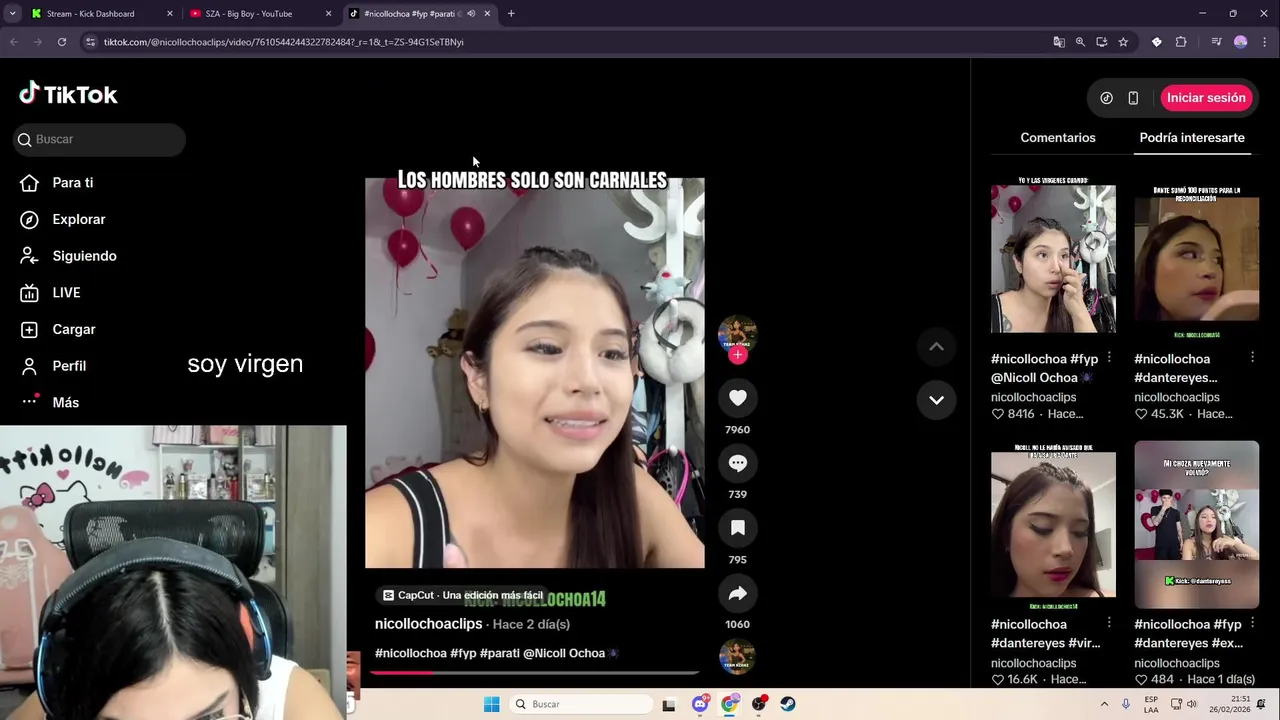Click the #nicollochoa hashtag in caption
The image size is (1280, 720).
[x=410, y=653]
